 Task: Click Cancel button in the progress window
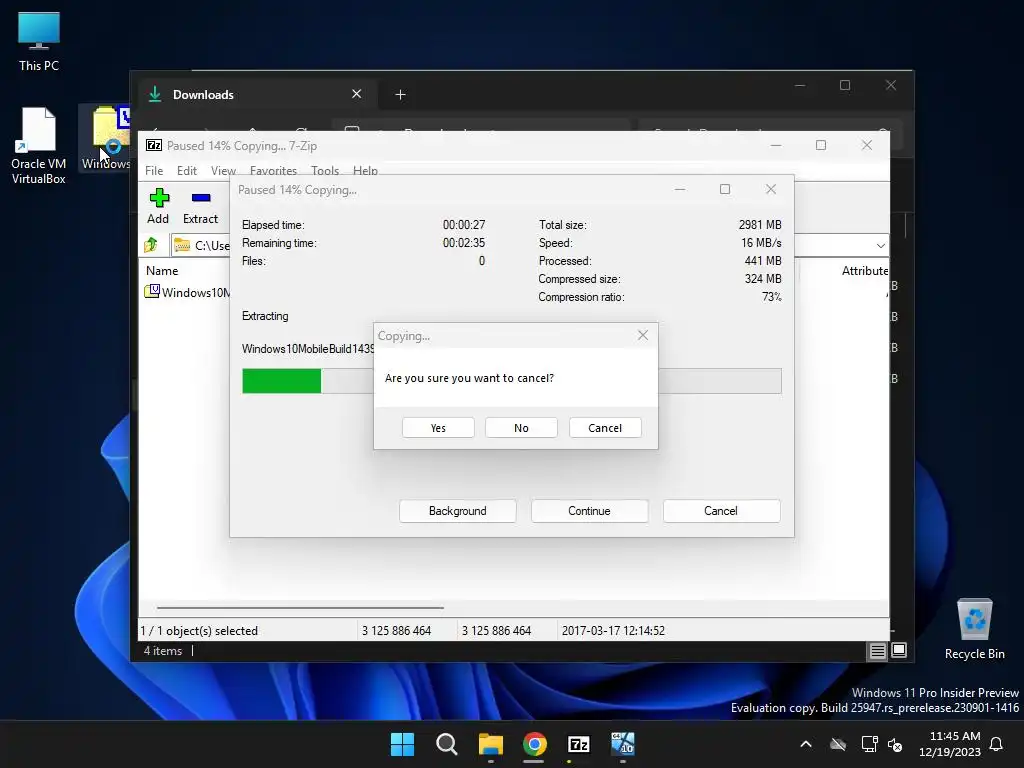click(721, 511)
